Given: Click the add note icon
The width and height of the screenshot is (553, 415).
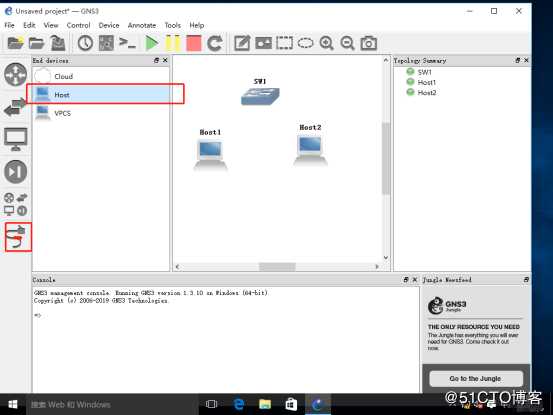Looking at the screenshot, I should tap(242, 43).
